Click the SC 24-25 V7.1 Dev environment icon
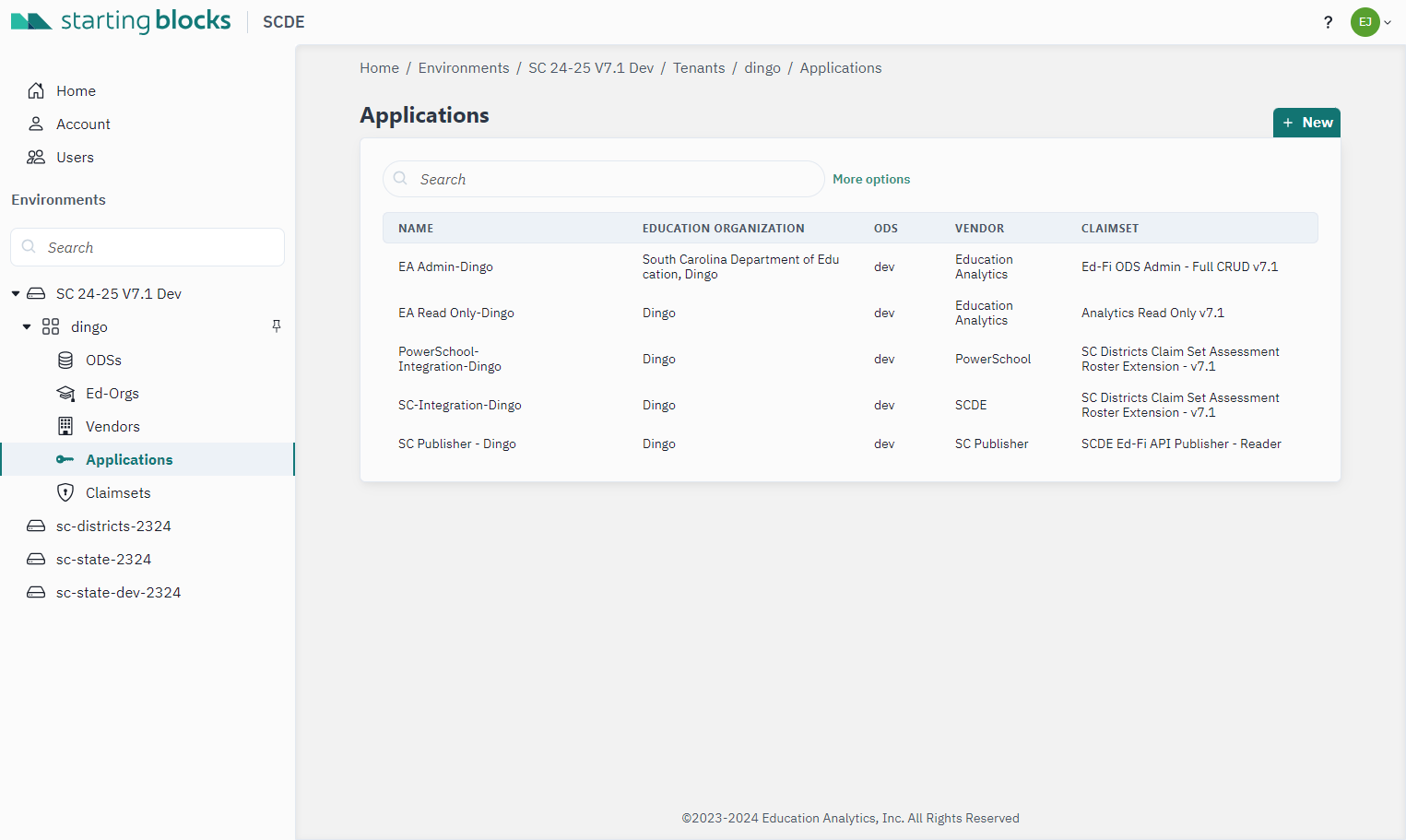This screenshot has height=840, width=1406. coord(36,293)
